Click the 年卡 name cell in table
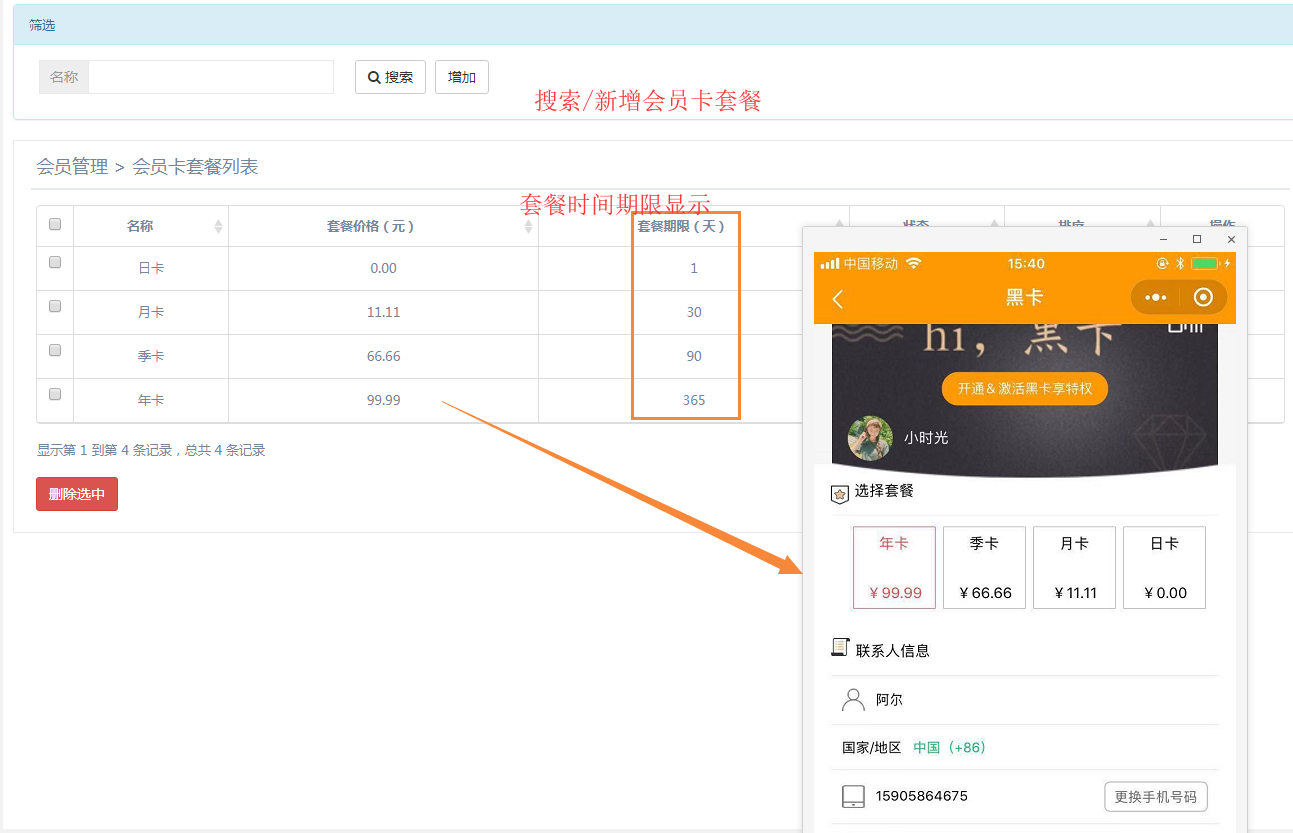This screenshot has width=1293, height=833. (151, 400)
